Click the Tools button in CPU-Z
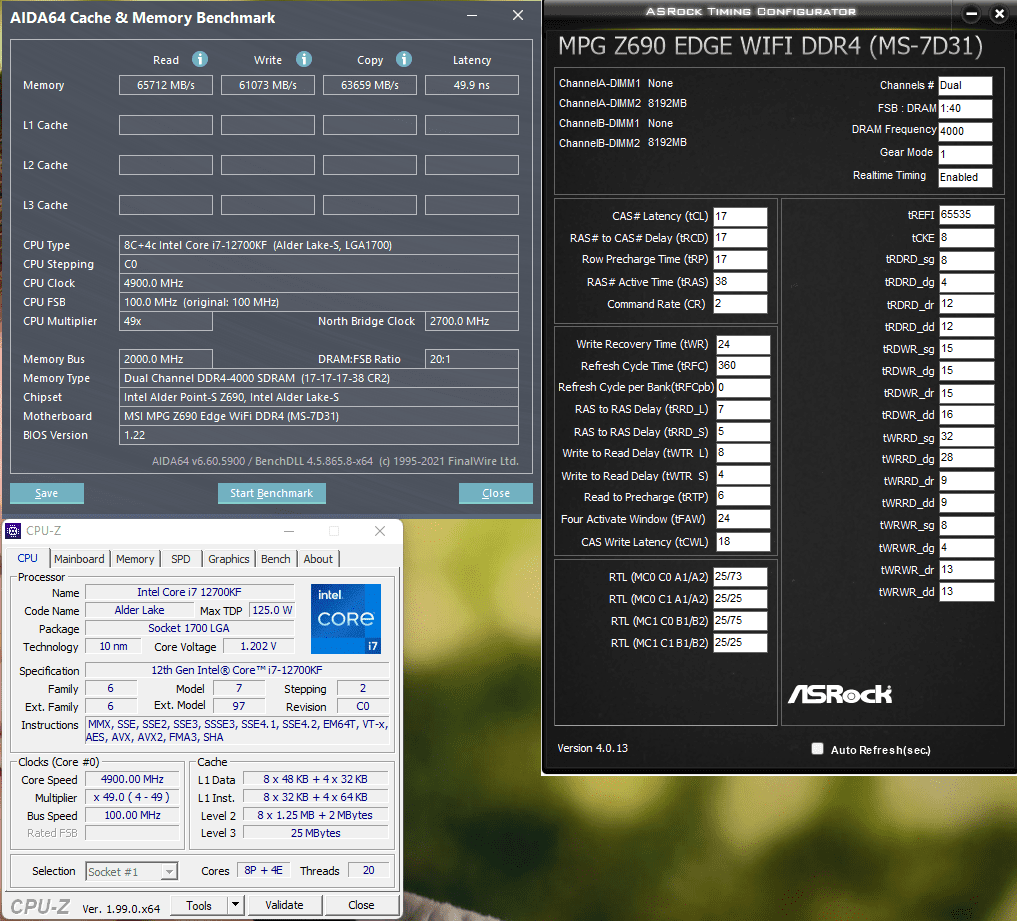 (199, 905)
